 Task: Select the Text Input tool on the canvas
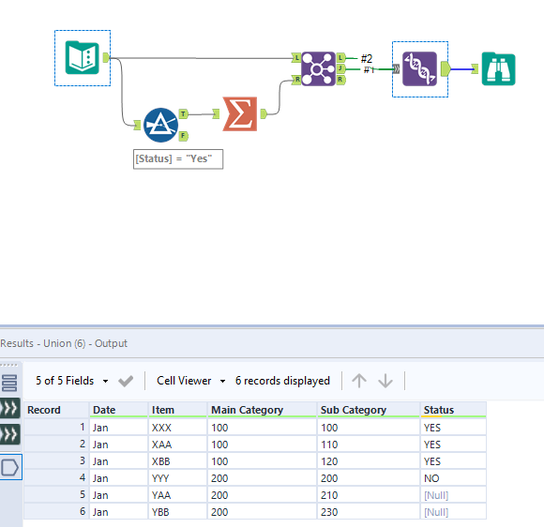(x=82, y=58)
